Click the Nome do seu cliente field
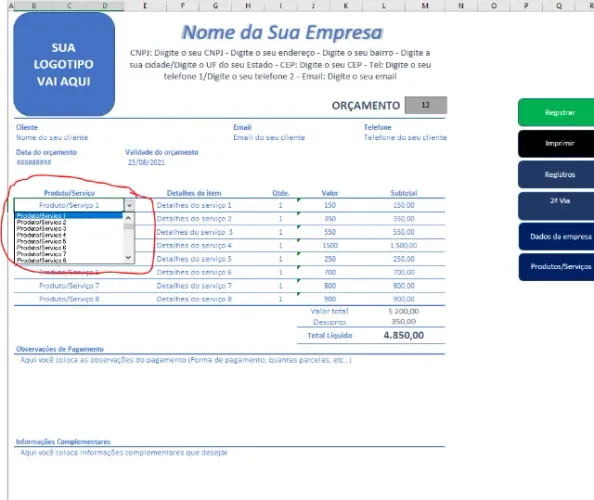The width and height of the screenshot is (594, 500). pos(52,138)
